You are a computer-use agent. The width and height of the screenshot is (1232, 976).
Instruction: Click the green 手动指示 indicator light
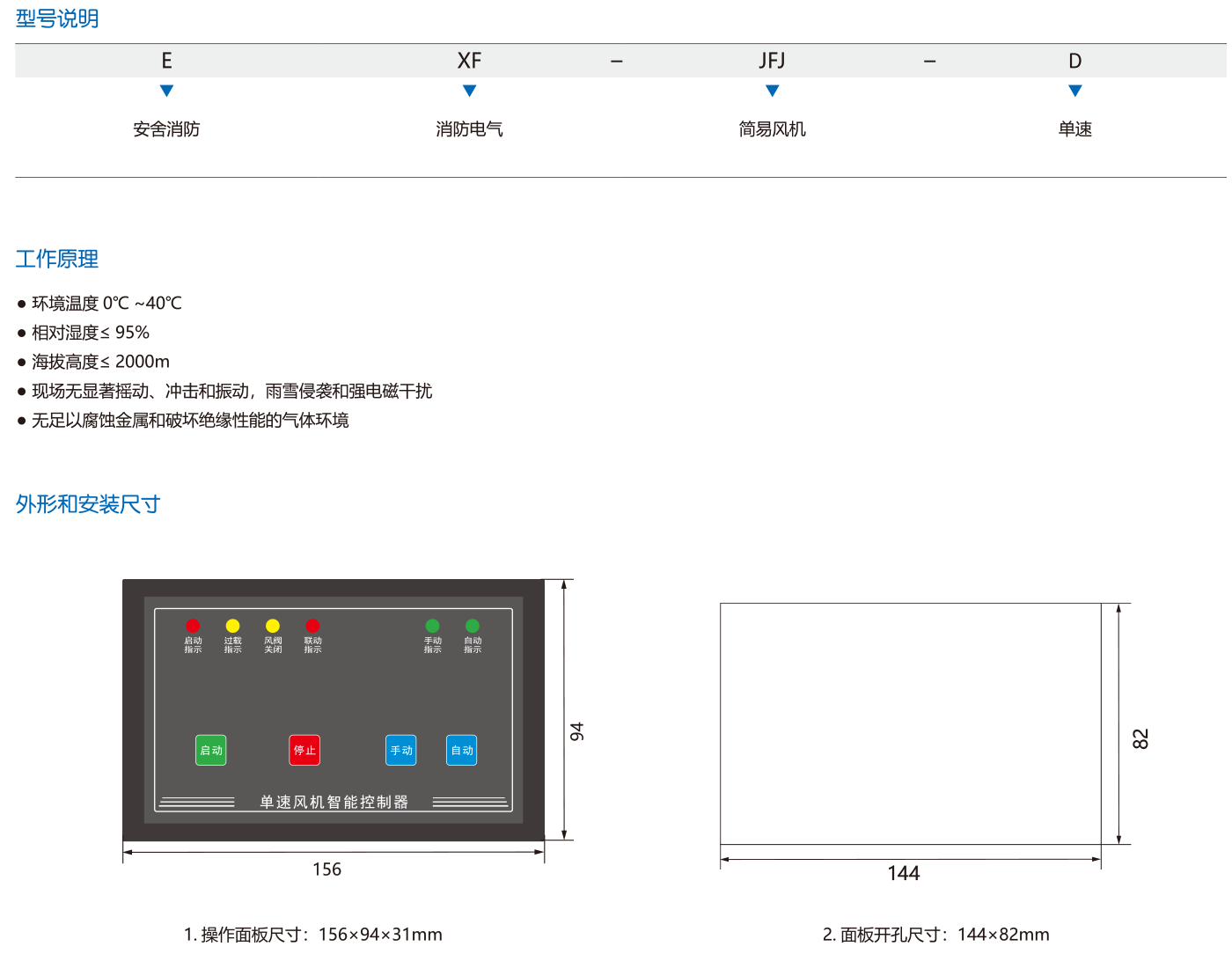click(x=432, y=626)
